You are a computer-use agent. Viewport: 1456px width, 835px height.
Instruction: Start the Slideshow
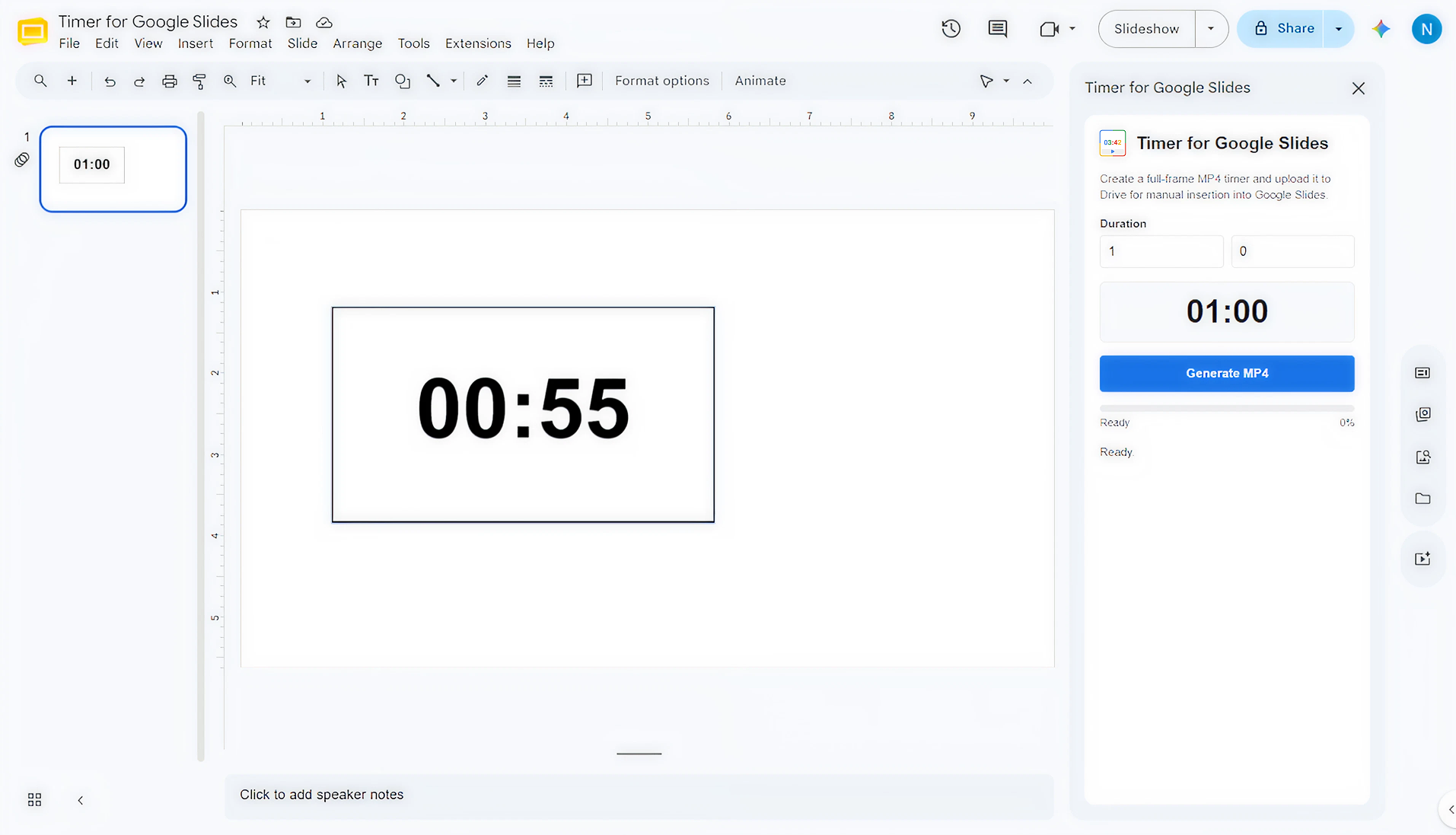pos(1146,29)
